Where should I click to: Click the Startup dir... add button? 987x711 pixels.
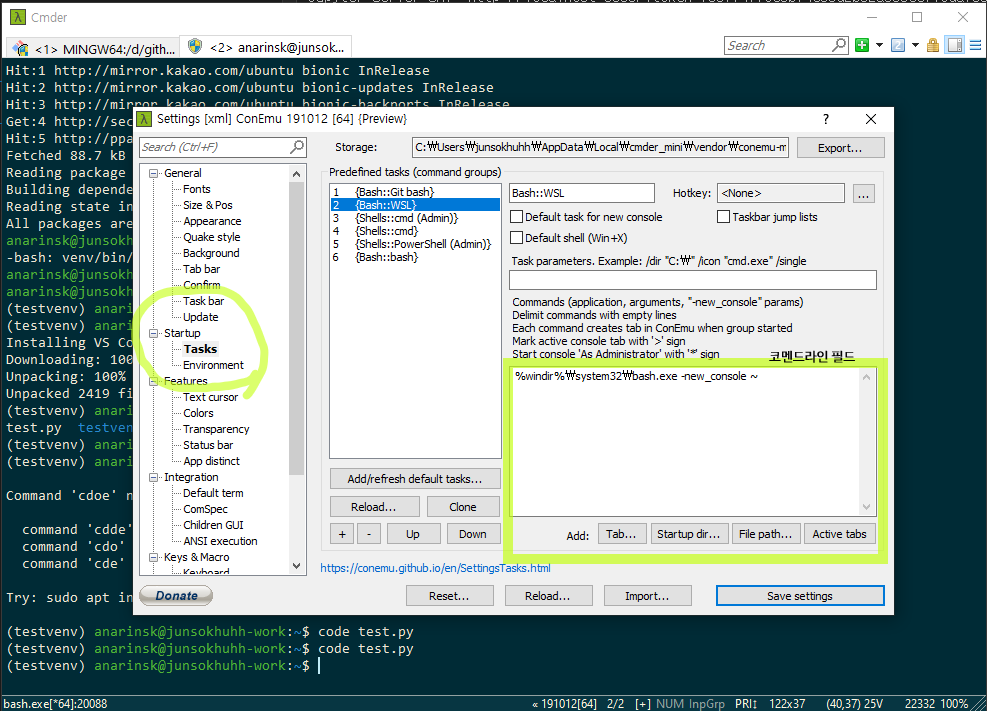(x=689, y=534)
